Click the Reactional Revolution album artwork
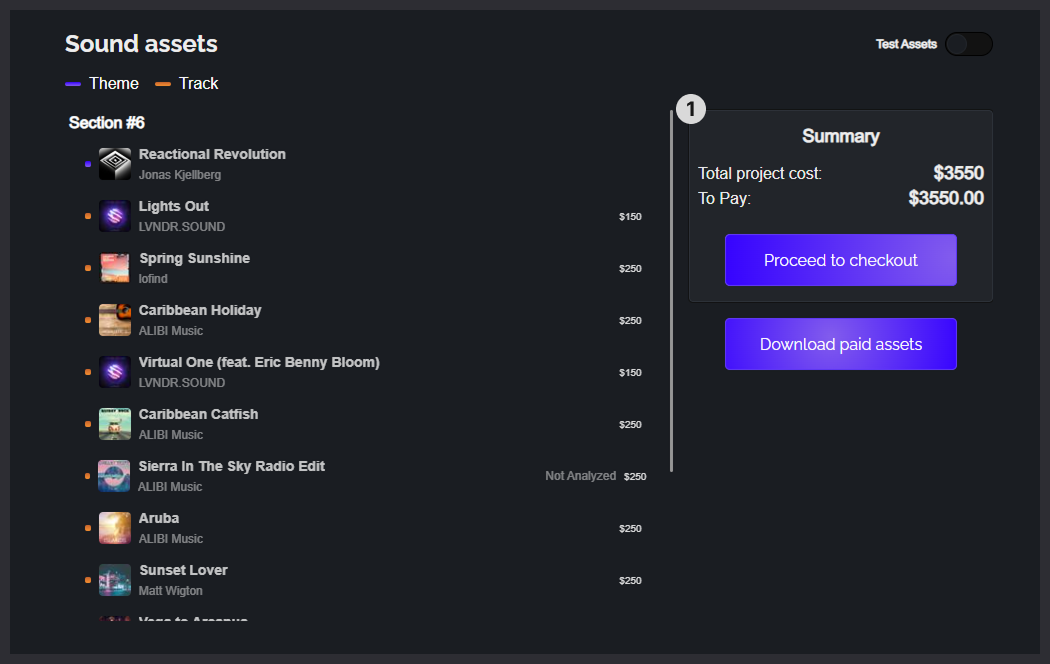Viewport: 1050px width, 664px height. (115, 164)
